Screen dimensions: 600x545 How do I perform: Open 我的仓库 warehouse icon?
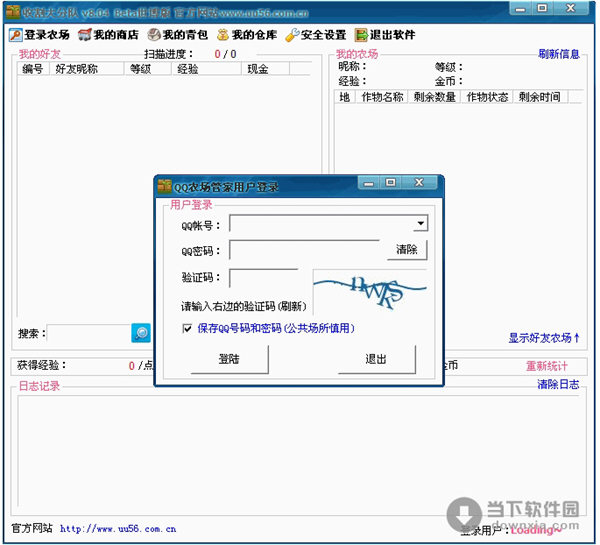tap(223, 35)
